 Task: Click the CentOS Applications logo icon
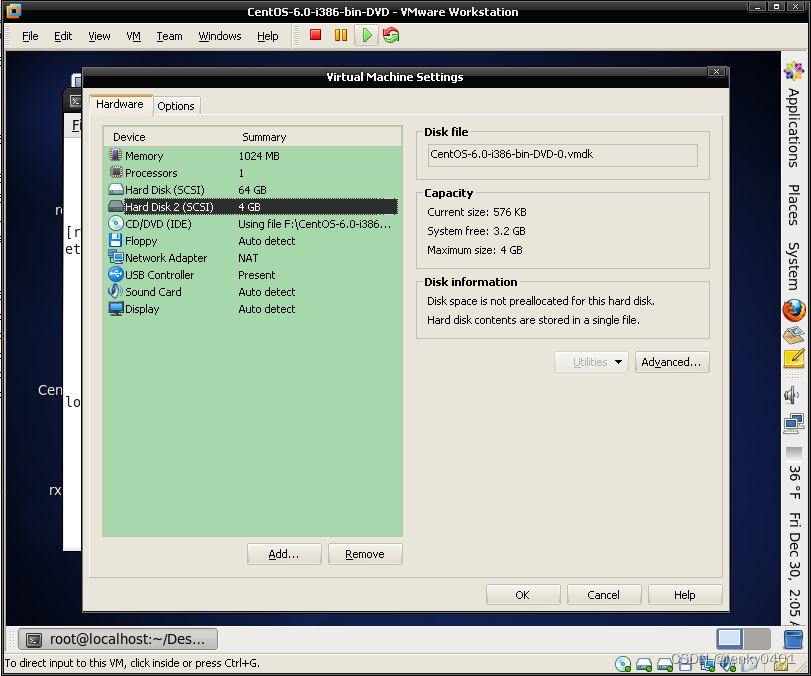point(793,70)
